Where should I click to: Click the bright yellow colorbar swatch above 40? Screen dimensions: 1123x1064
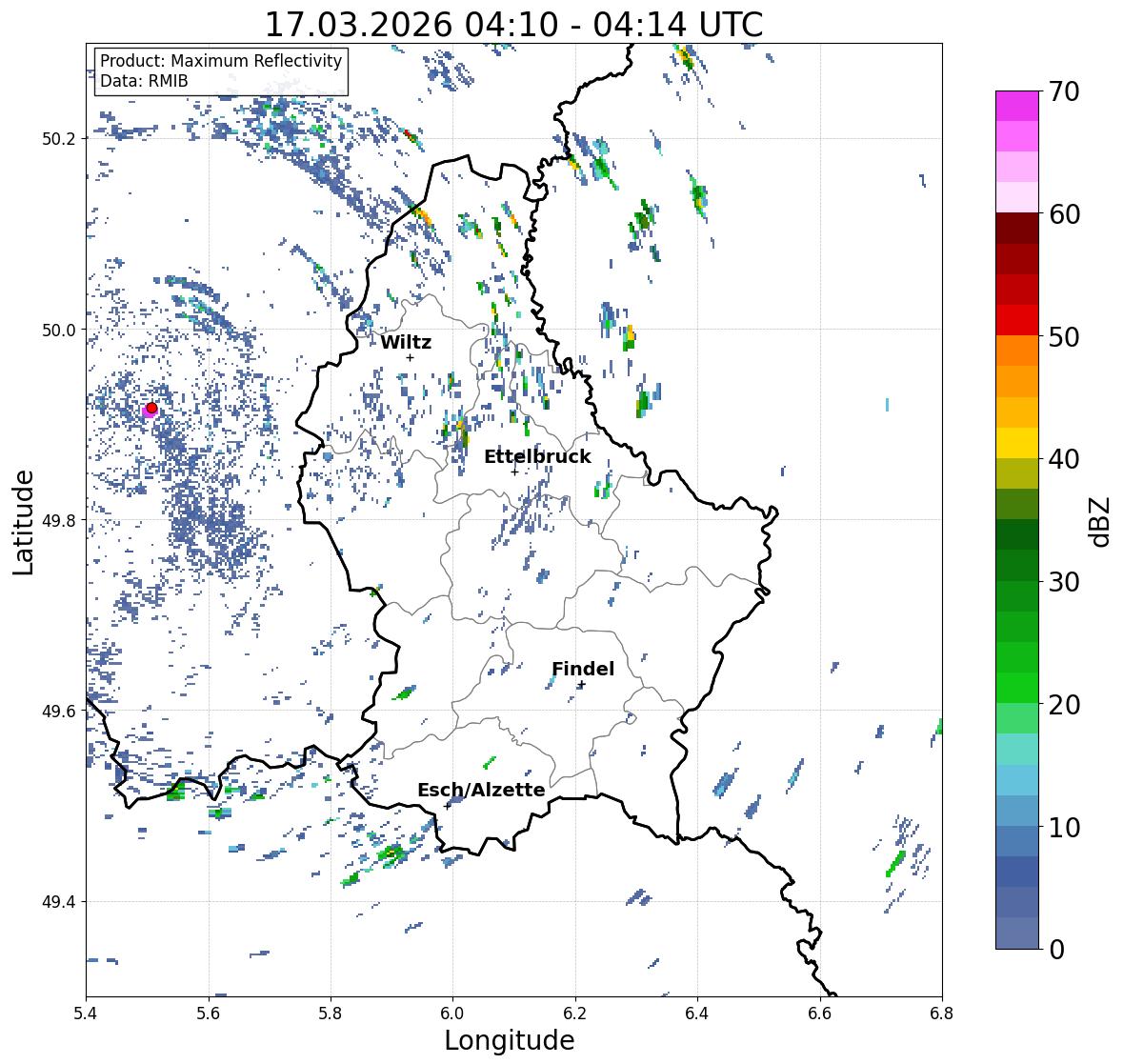click(x=1017, y=443)
